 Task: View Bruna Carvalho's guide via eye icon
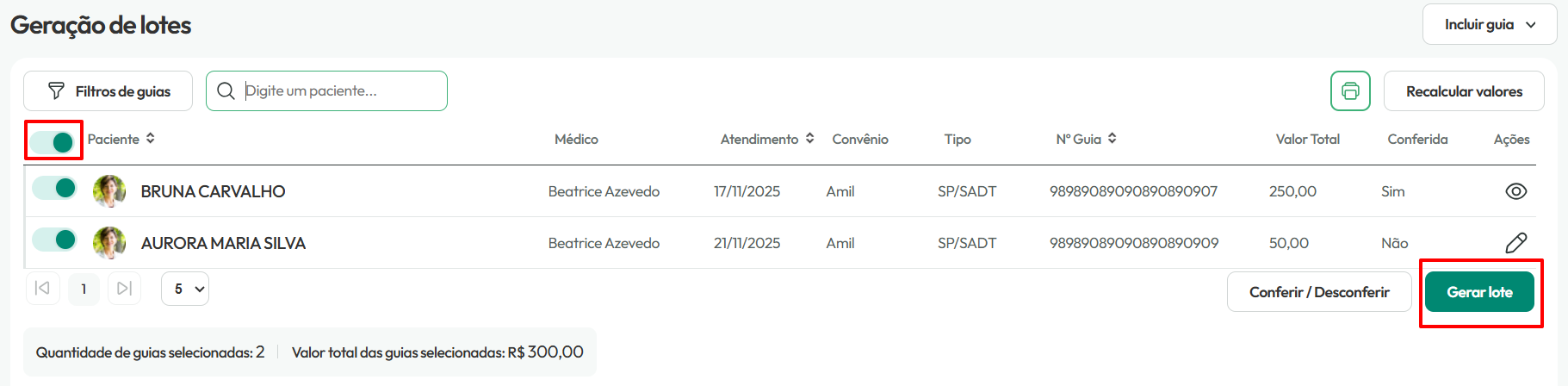point(1515,191)
